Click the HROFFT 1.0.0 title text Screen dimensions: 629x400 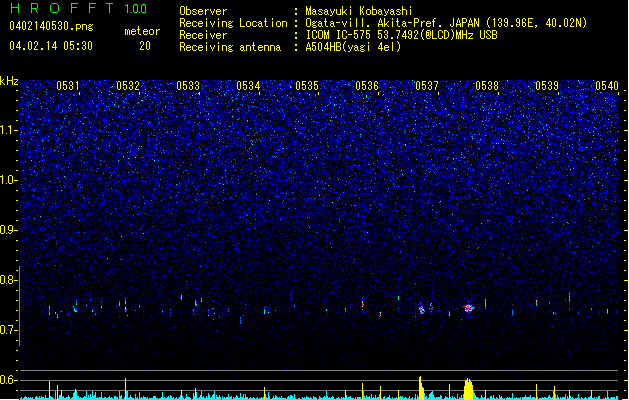point(78,8)
